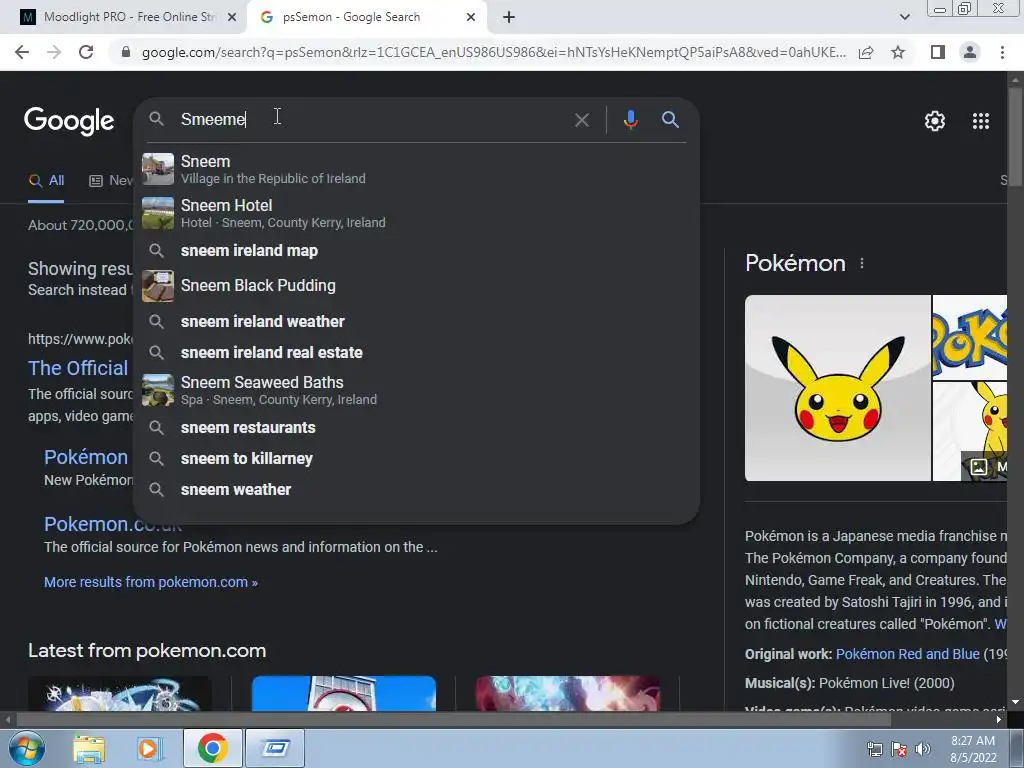Viewport: 1024px width, 768px height.
Task: Choose sneem weather suggestion
Action: [x=416, y=490]
